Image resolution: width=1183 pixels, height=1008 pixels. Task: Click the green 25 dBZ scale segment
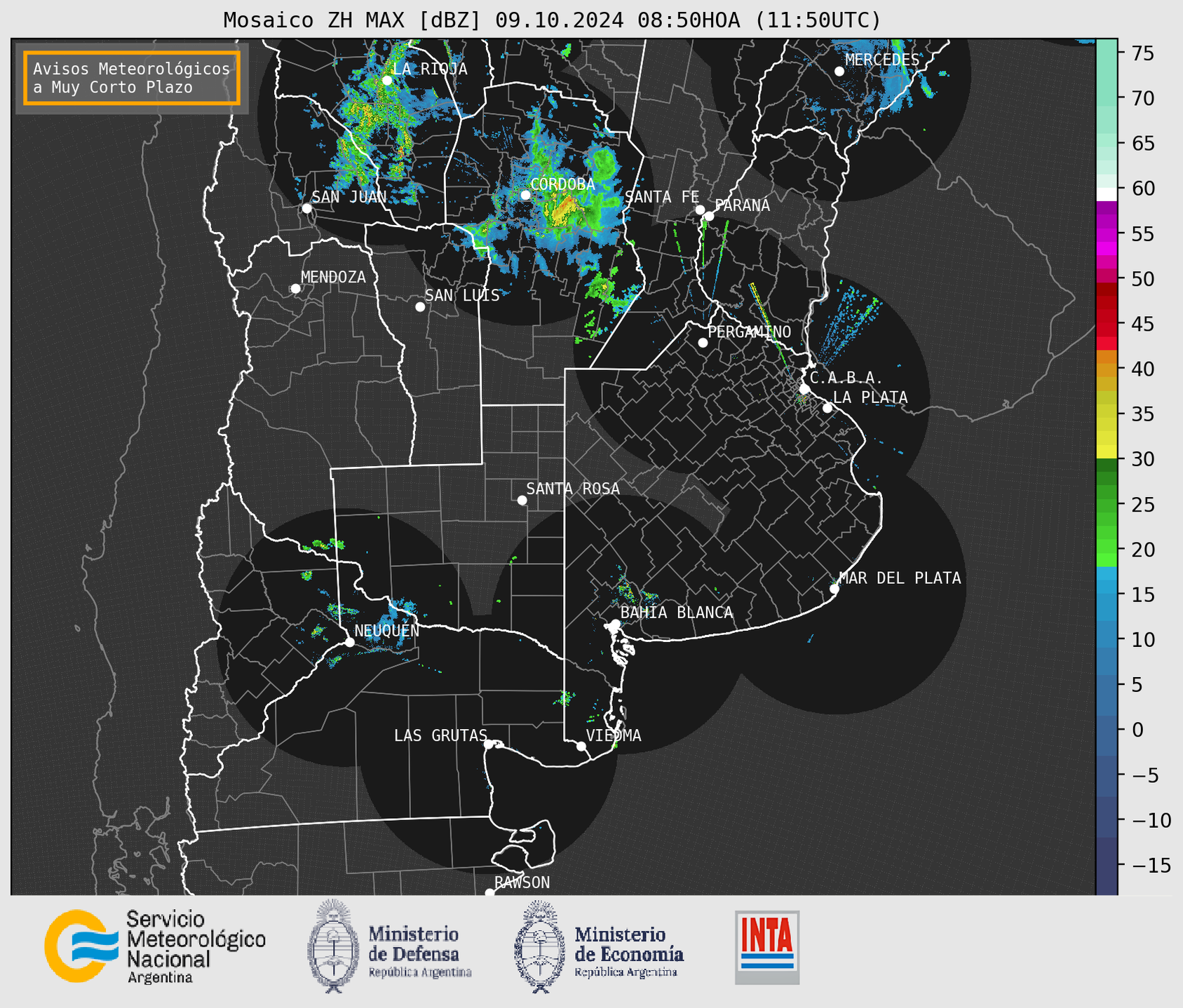pyautogui.click(x=1107, y=505)
